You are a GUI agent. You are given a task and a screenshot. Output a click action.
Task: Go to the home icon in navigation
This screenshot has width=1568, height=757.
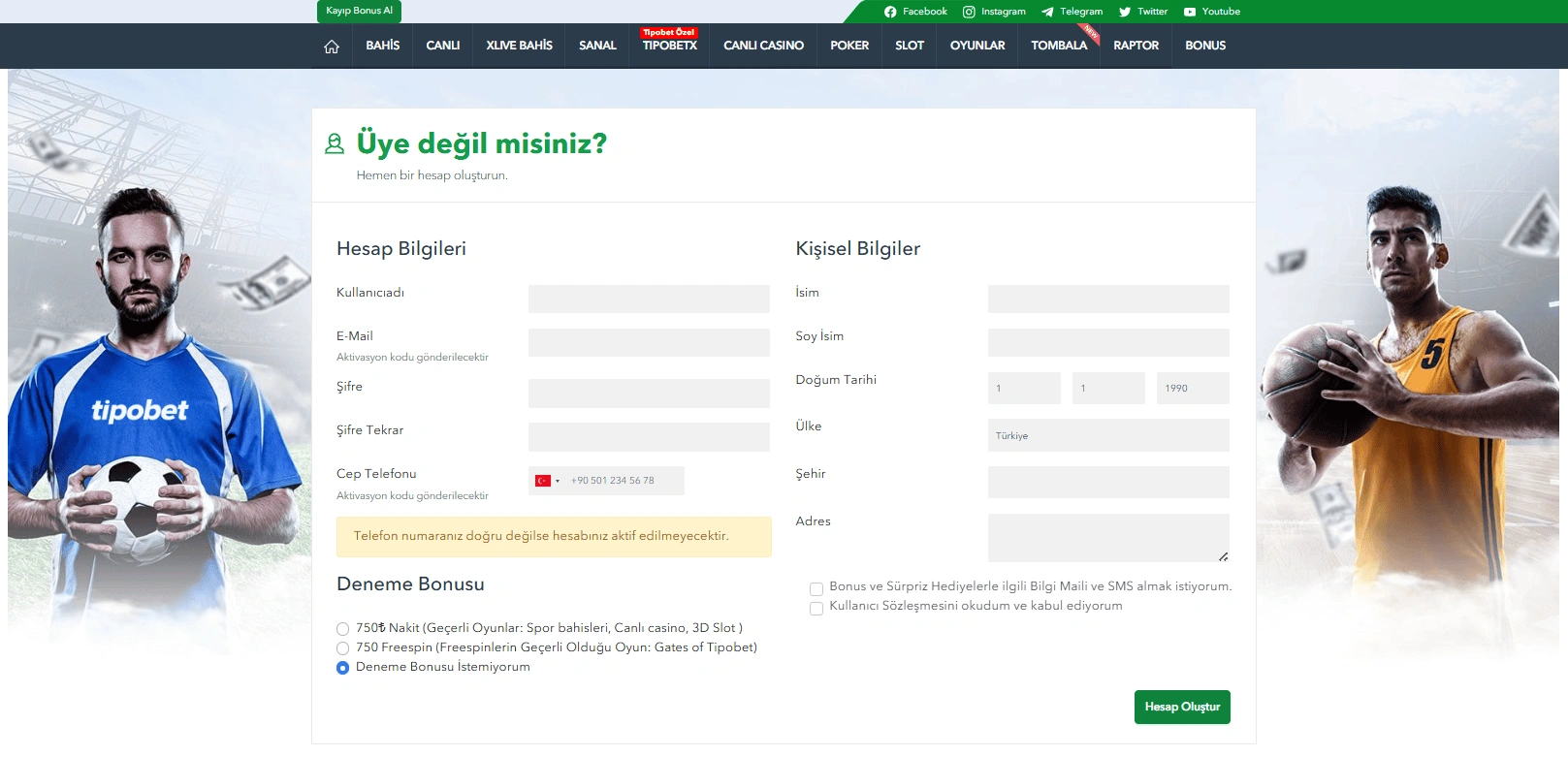(332, 47)
